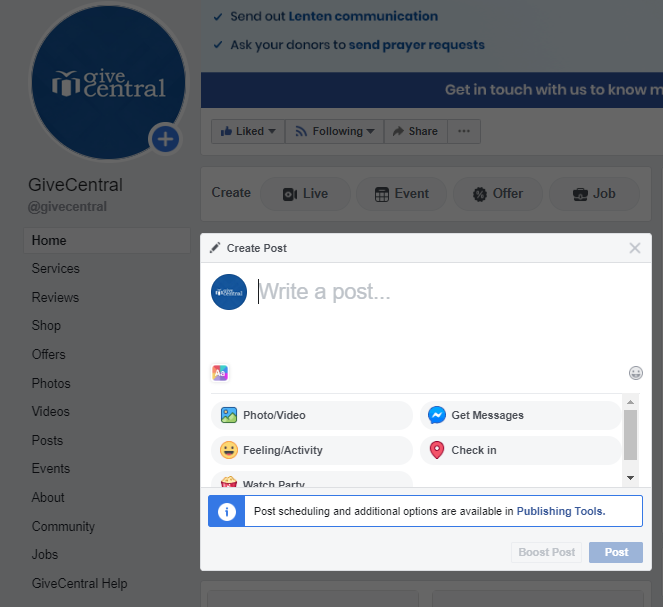The height and width of the screenshot is (607, 663).
Task: Click the Get in touch with us banner
Action: point(432,90)
